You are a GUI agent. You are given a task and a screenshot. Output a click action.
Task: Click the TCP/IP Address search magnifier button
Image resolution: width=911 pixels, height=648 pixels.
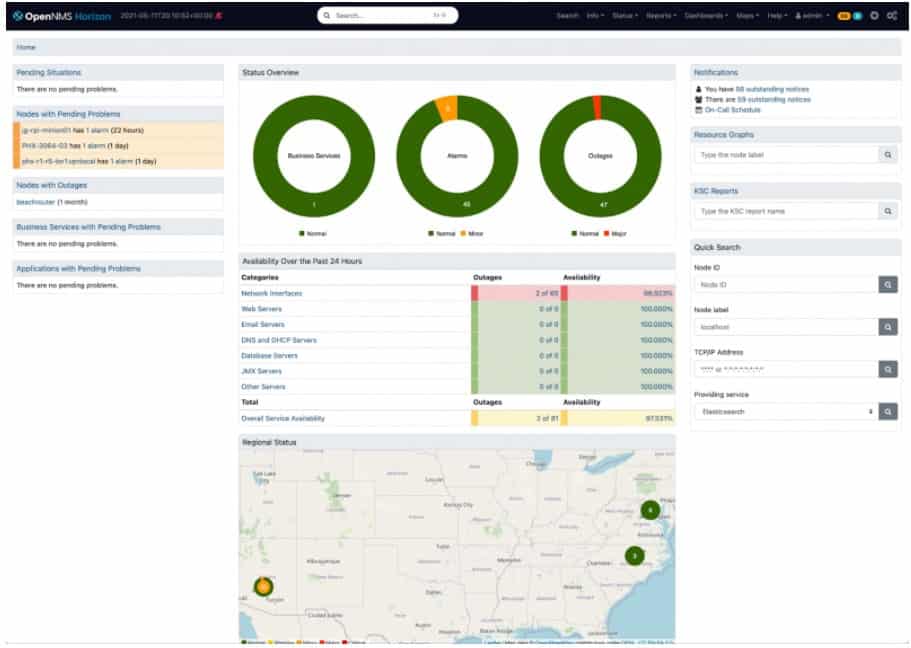point(888,369)
